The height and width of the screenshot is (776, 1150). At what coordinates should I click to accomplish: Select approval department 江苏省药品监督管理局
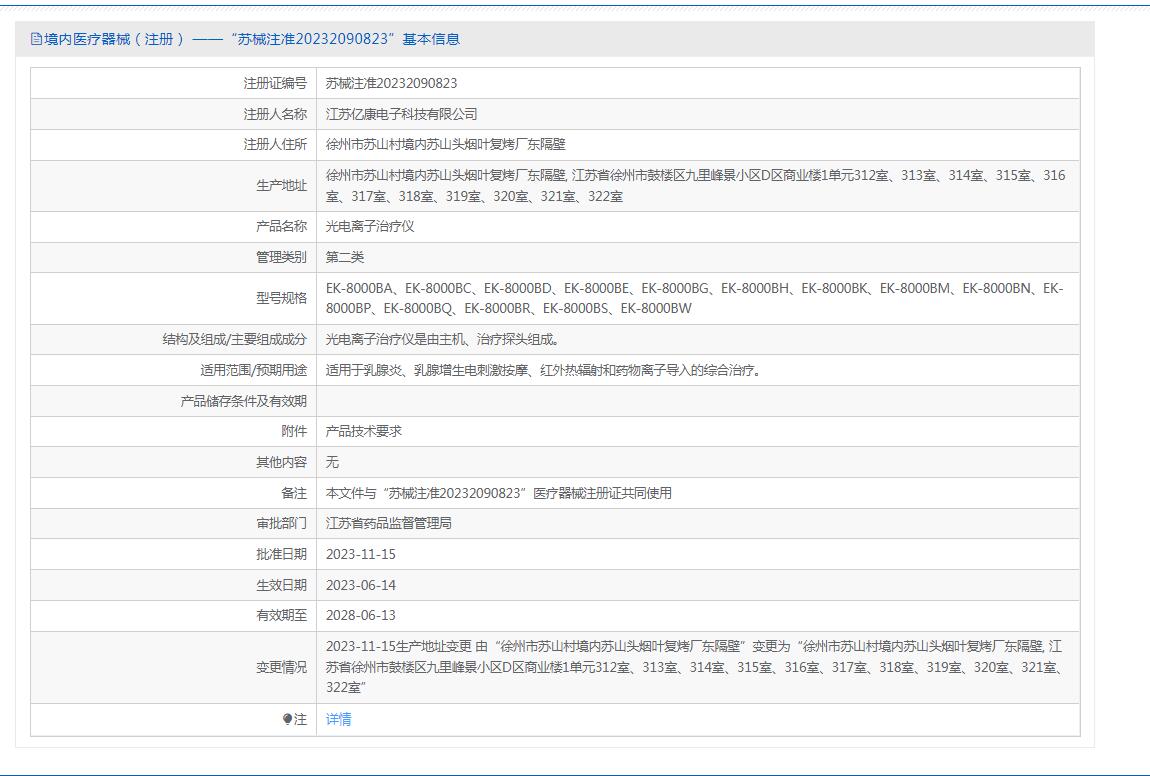(x=389, y=523)
